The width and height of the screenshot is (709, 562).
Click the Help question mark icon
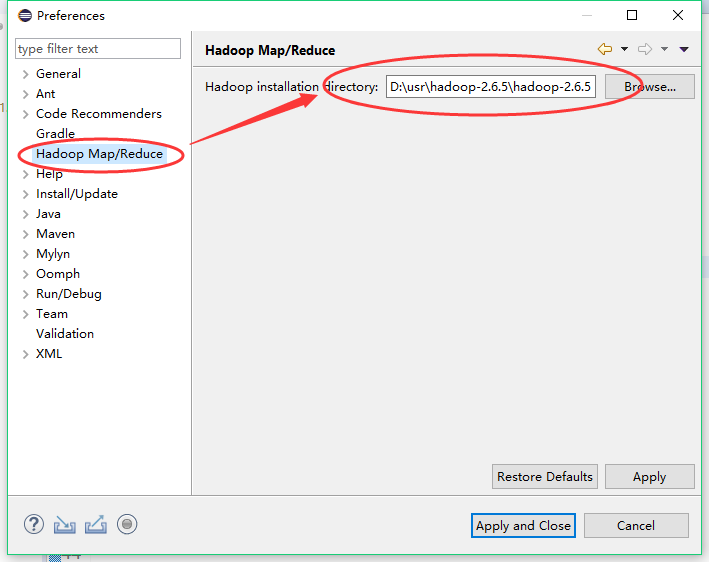click(34, 524)
